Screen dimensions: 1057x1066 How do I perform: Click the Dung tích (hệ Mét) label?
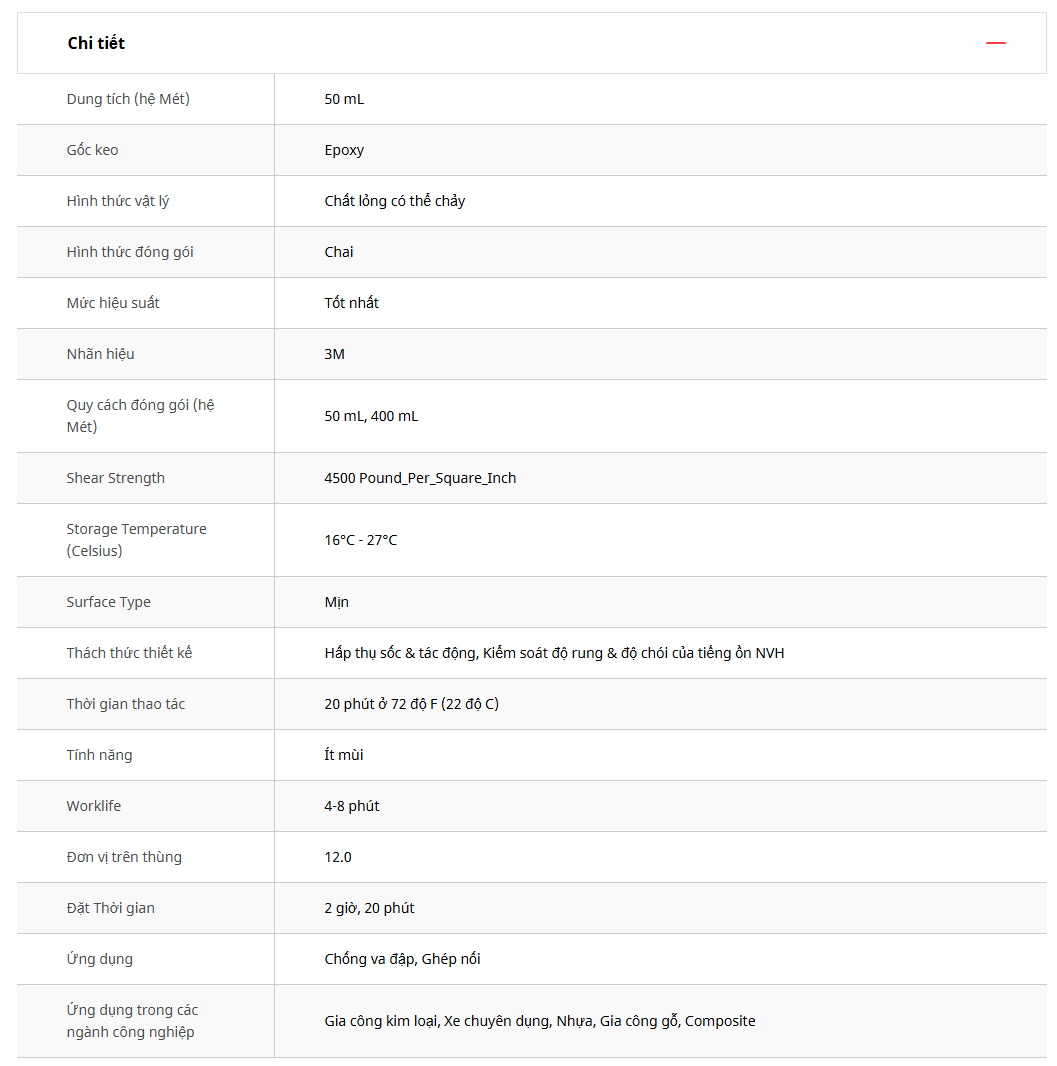tap(128, 99)
